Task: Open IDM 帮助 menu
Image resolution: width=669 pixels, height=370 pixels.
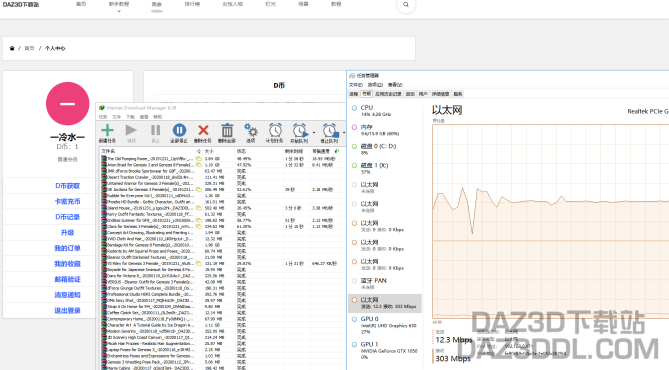Action: point(158,117)
